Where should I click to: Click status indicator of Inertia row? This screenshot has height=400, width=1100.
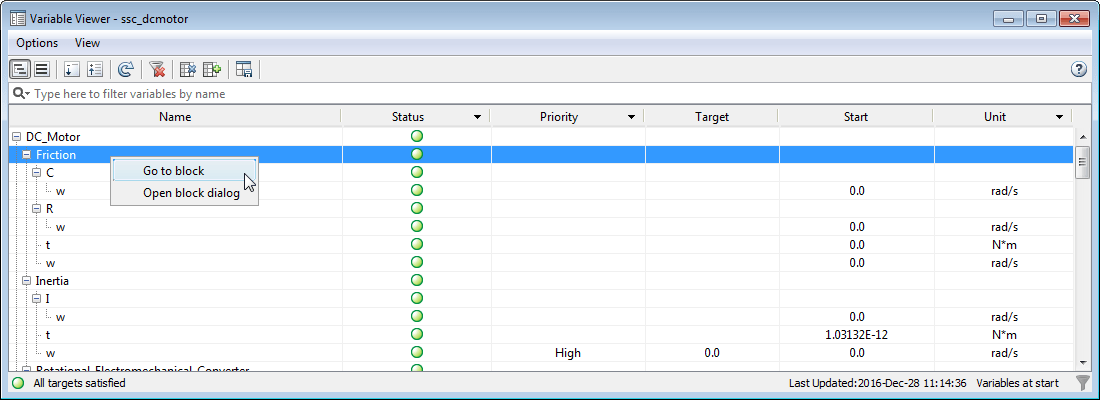tap(417, 281)
